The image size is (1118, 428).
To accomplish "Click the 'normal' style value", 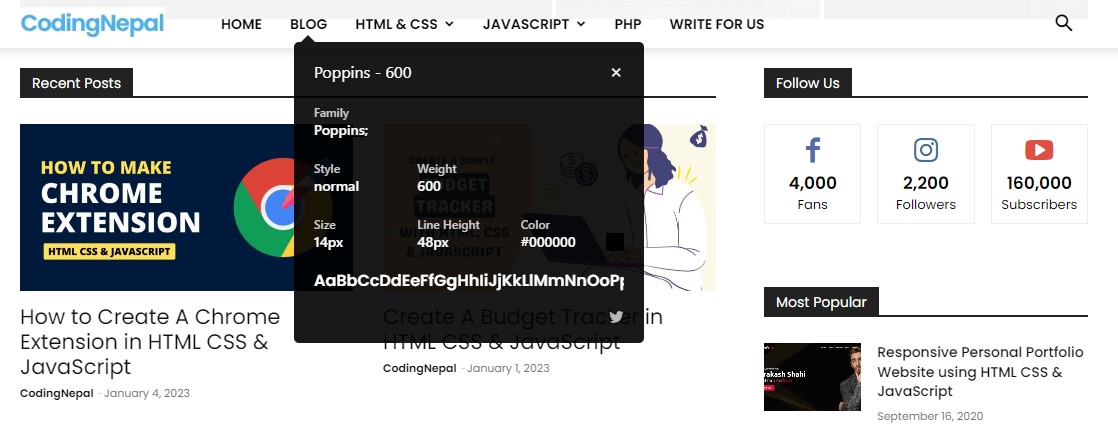I will (x=337, y=186).
